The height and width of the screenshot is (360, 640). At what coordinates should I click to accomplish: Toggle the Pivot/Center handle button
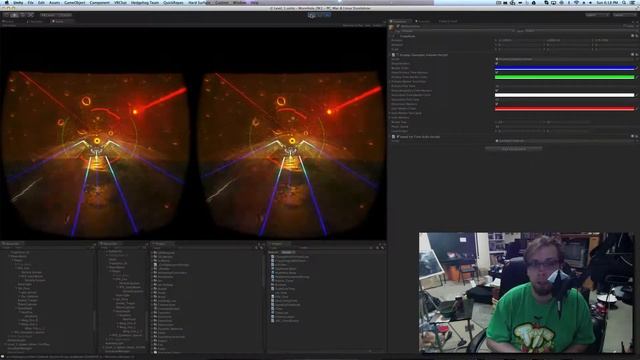(47, 15)
